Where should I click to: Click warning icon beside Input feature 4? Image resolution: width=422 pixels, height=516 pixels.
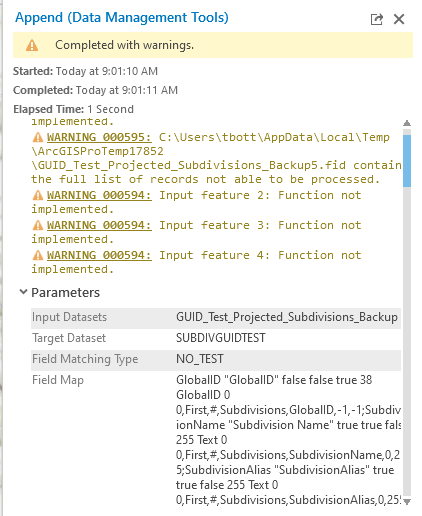tap(38, 255)
